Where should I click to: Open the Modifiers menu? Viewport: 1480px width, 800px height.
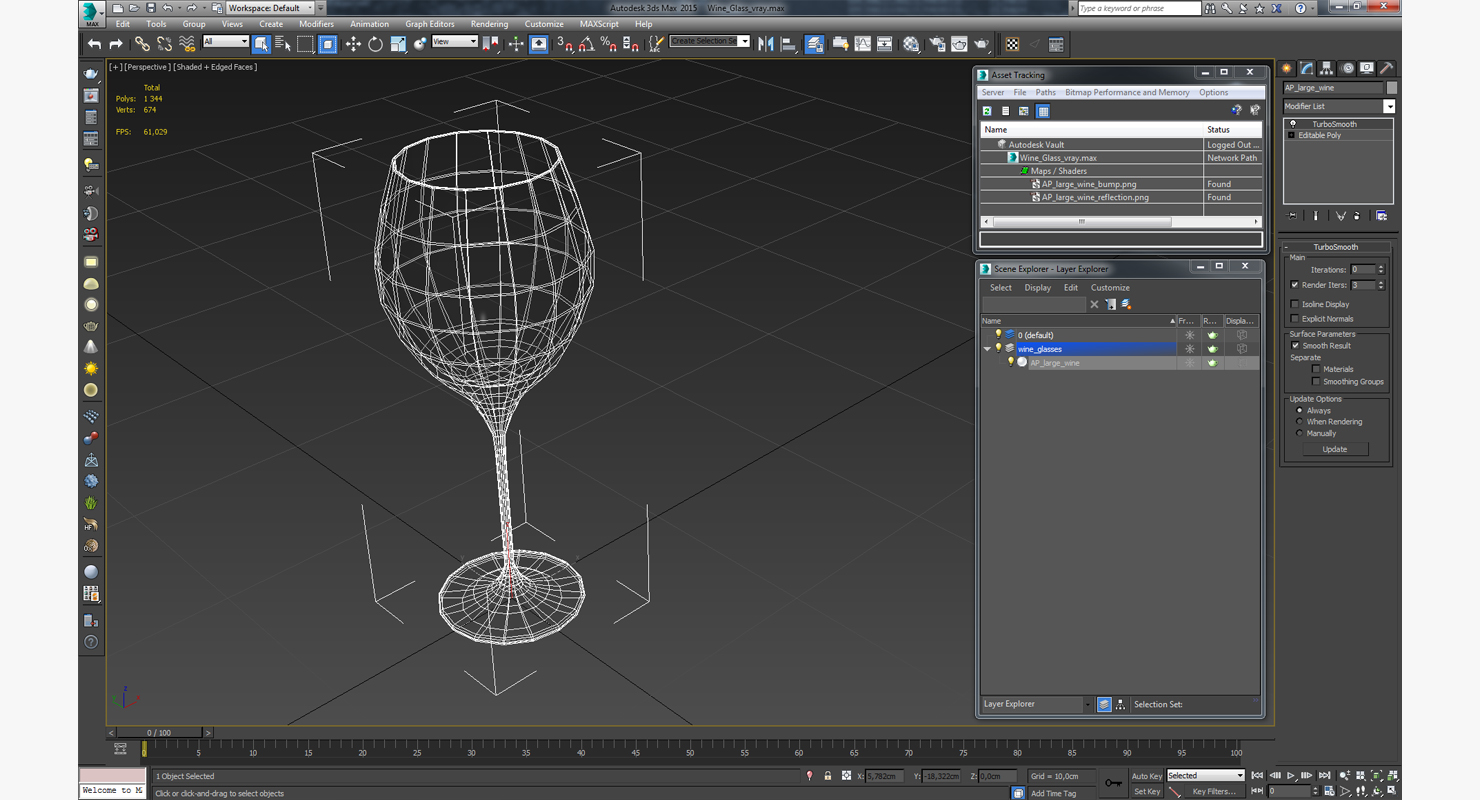pos(316,24)
